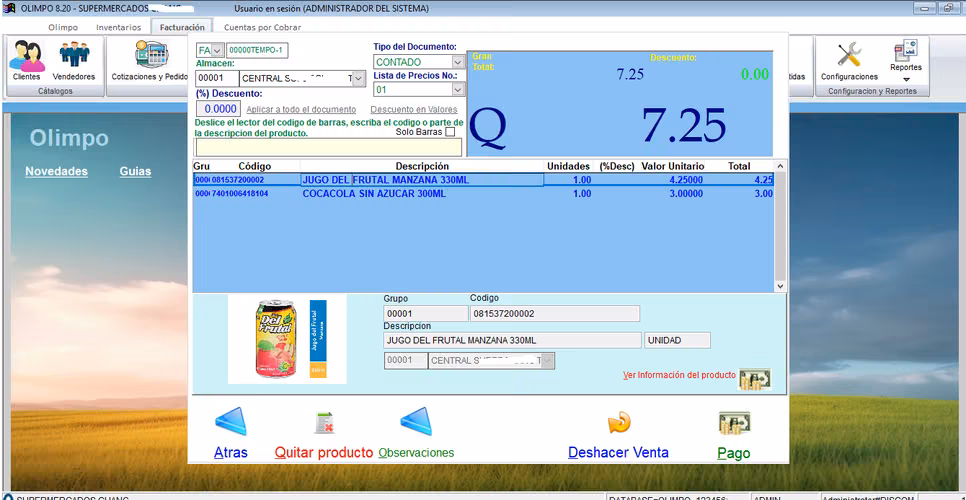Open Ver Información del producto link

tap(680, 375)
